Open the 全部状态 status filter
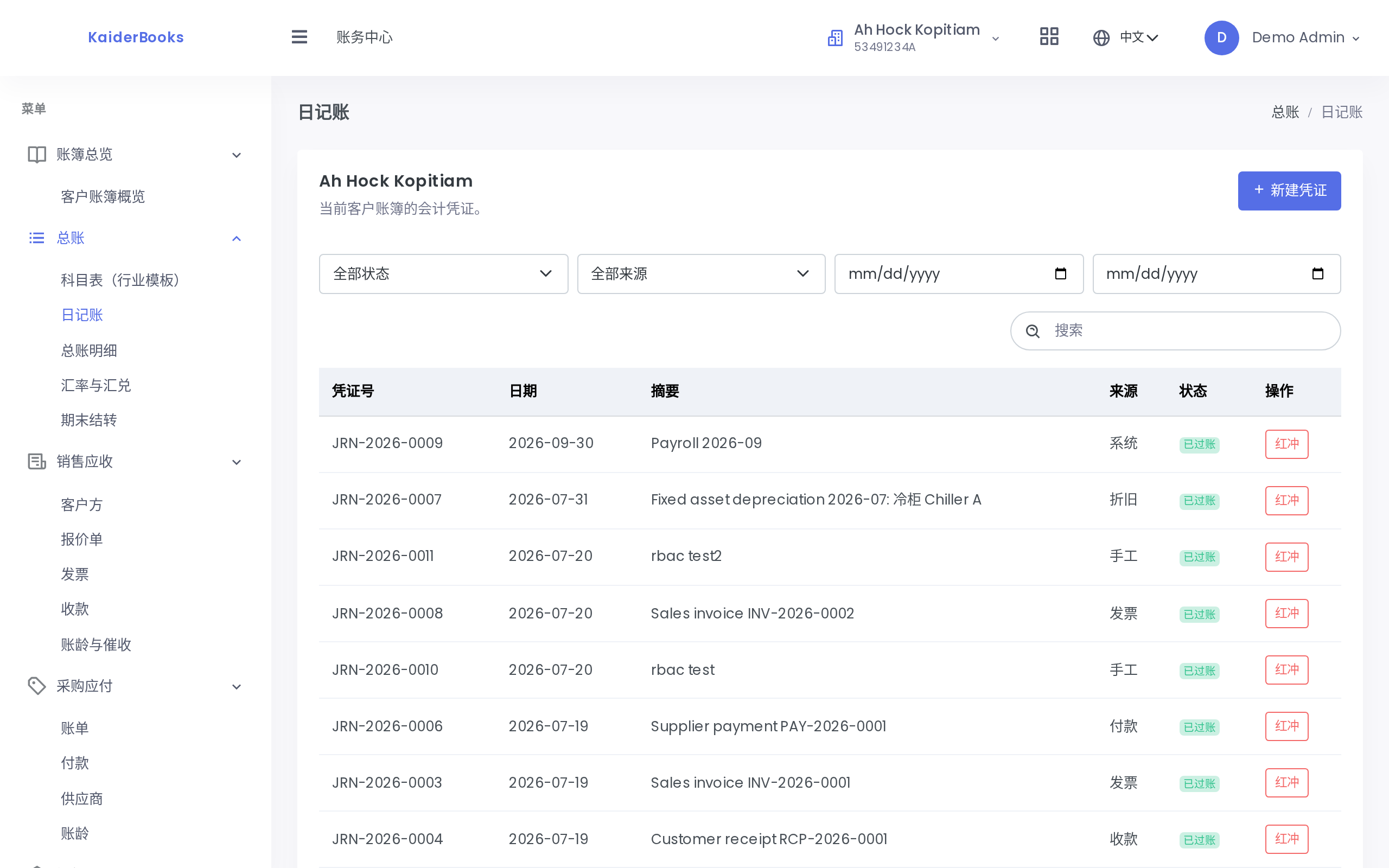Image resolution: width=1389 pixels, height=868 pixels. coord(444,274)
